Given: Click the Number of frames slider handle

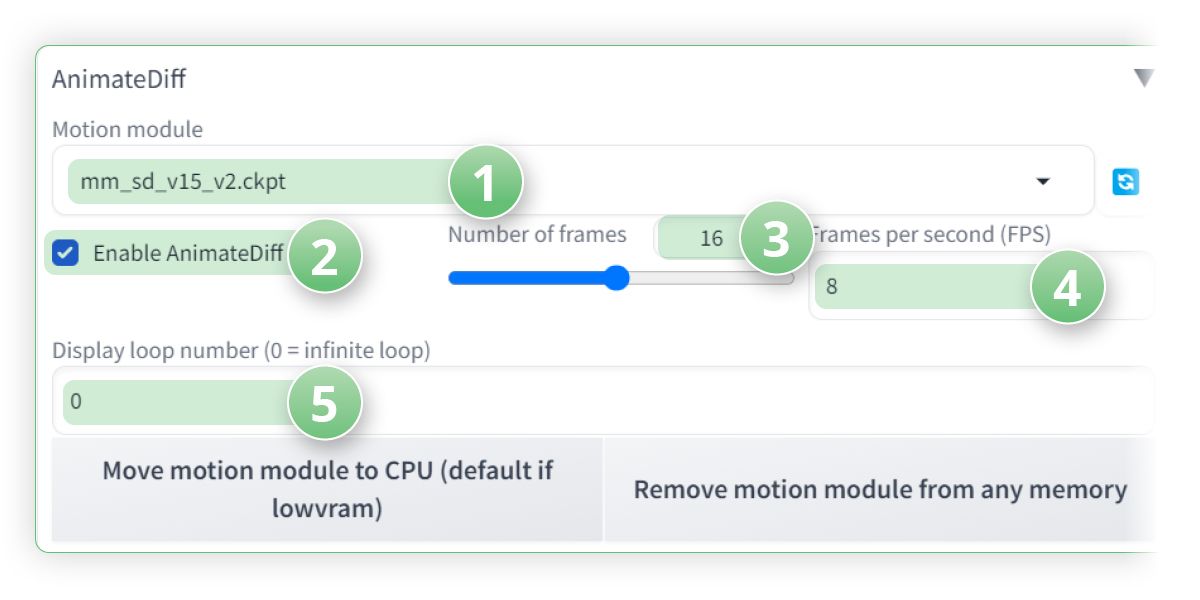Looking at the screenshot, I should (617, 277).
